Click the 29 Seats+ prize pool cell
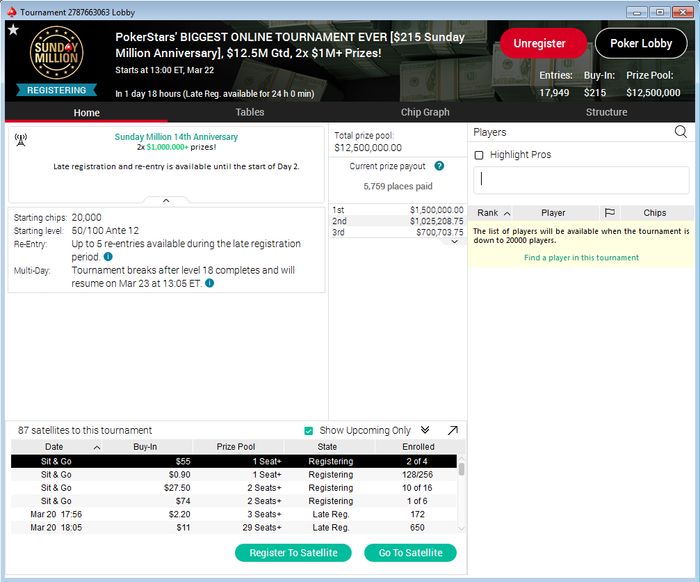Screen dimensions: 700x582 click(262, 528)
